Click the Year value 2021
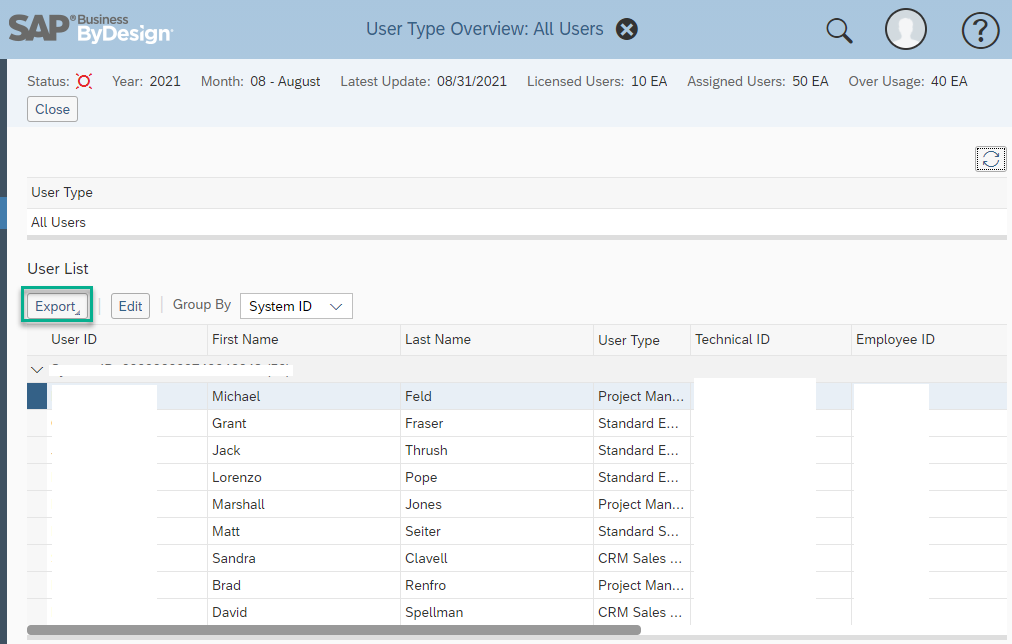 coord(165,81)
